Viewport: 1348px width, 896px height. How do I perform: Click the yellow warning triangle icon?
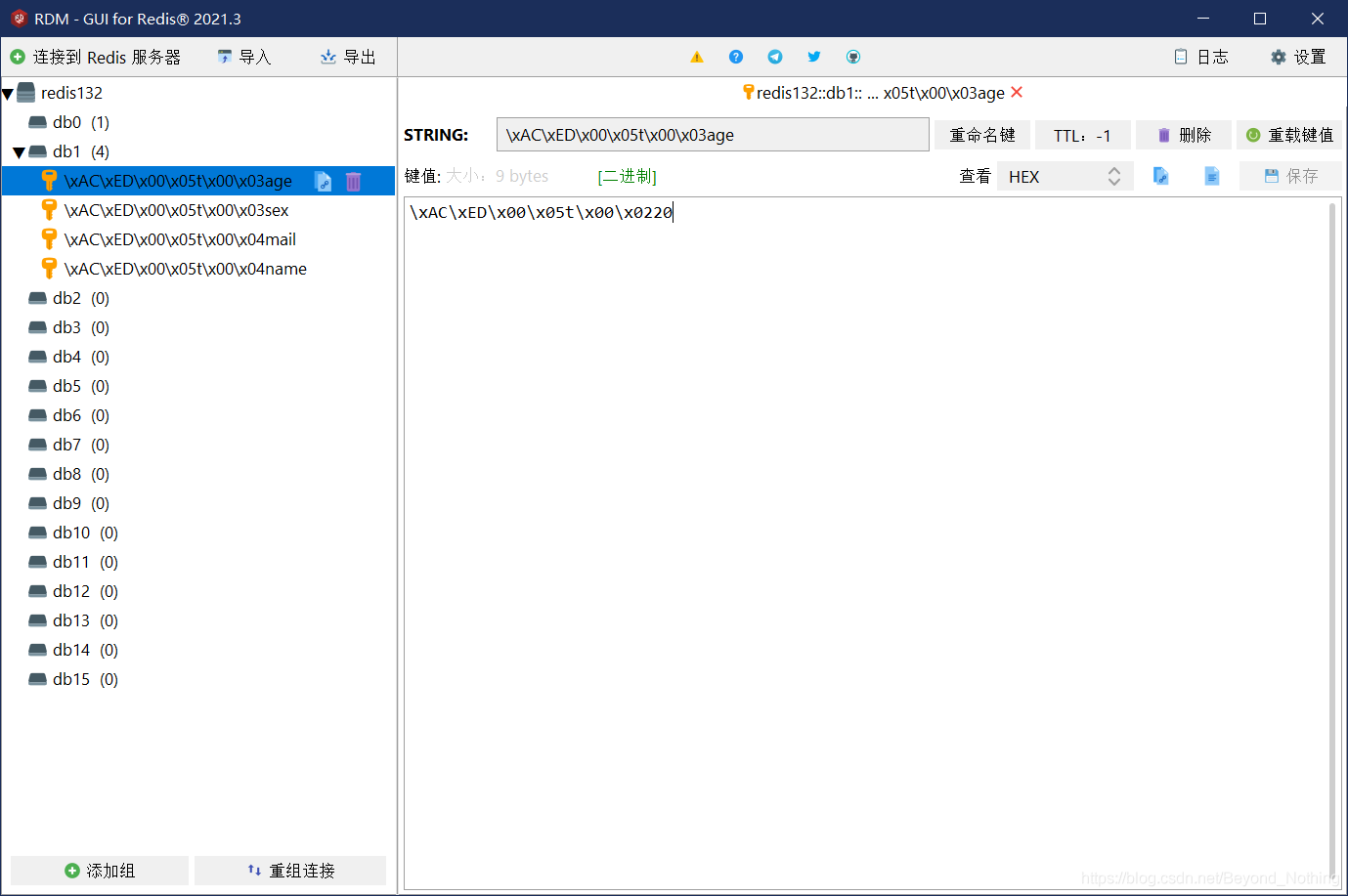pyautogui.click(x=697, y=57)
